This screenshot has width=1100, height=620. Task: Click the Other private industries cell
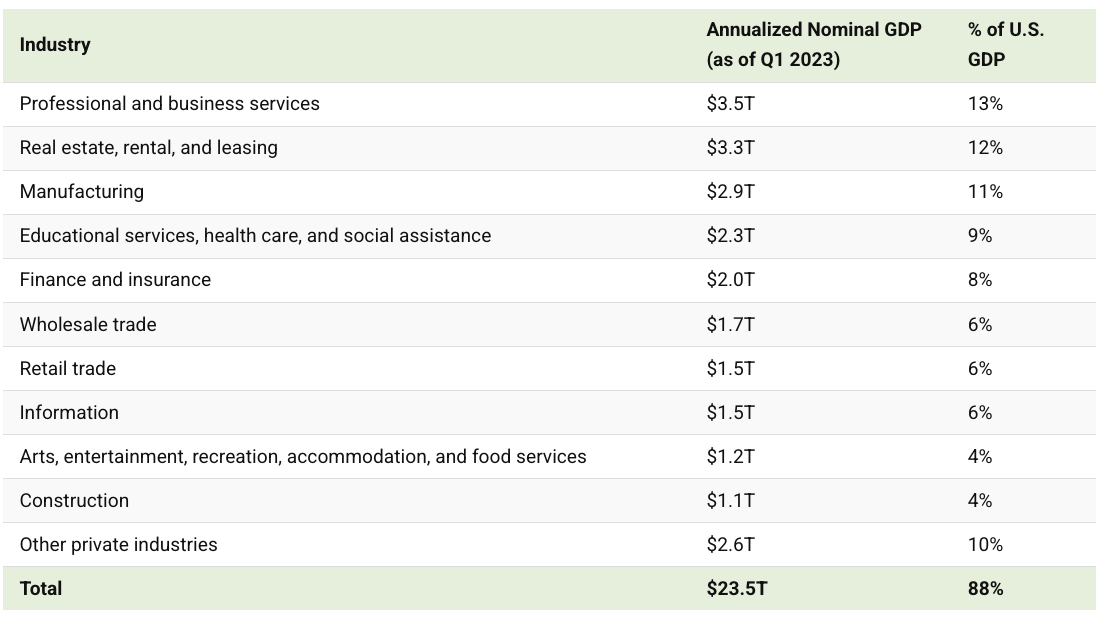[x=119, y=545]
